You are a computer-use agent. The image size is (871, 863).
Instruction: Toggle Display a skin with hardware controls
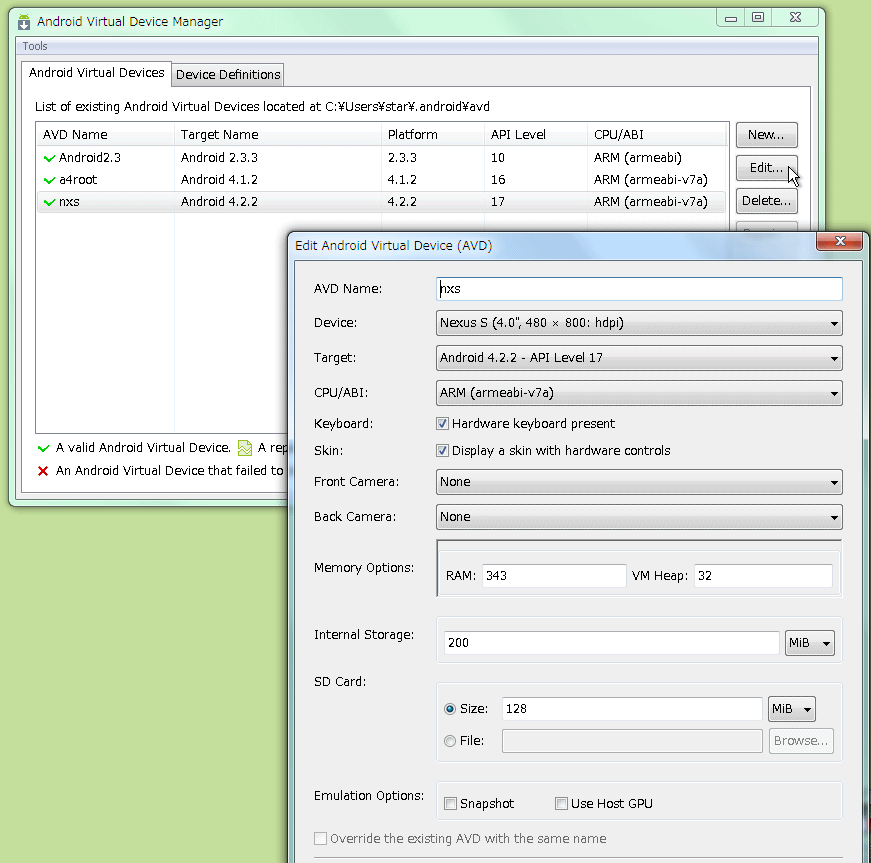442,450
